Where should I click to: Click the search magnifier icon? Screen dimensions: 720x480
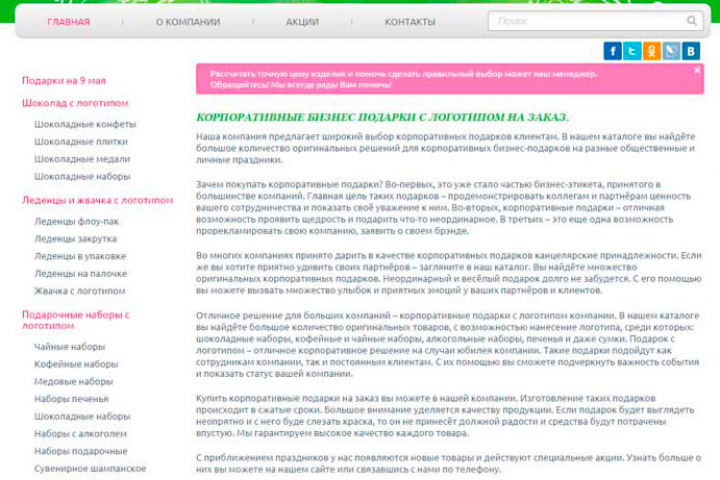(x=692, y=21)
